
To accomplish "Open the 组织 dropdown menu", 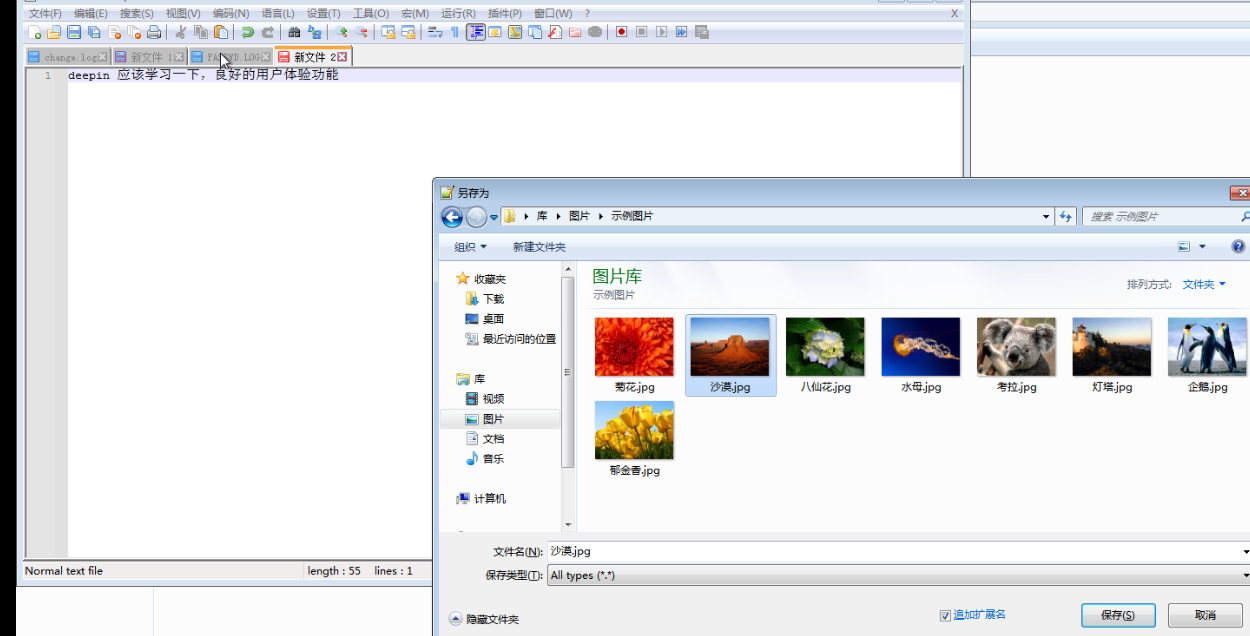I will (471, 247).
